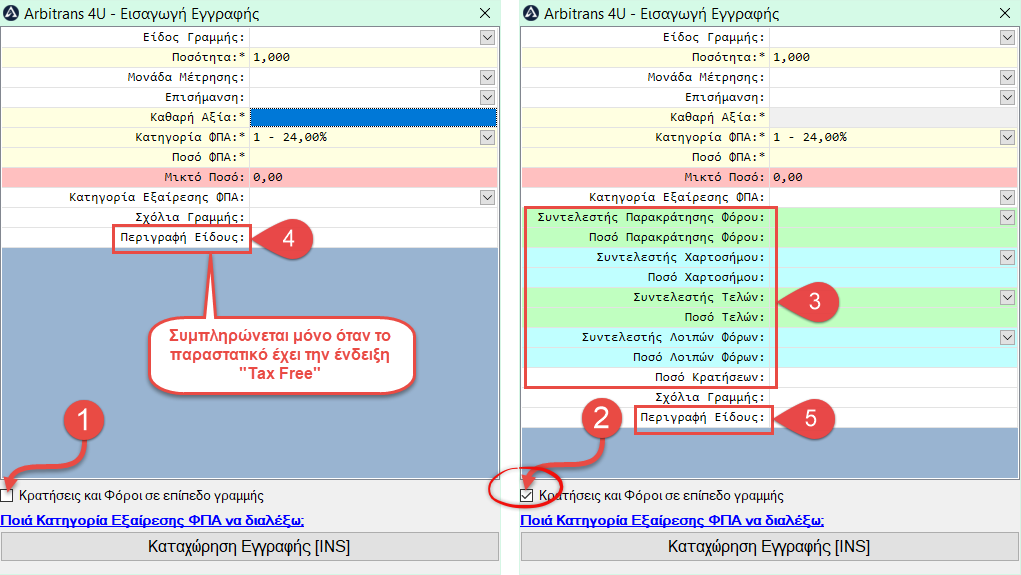Expand Συντελεστής Λοιπών Φόρων dropdown
The width and height of the screenshot is (1021, 575).
click(x=1007, y=337)
